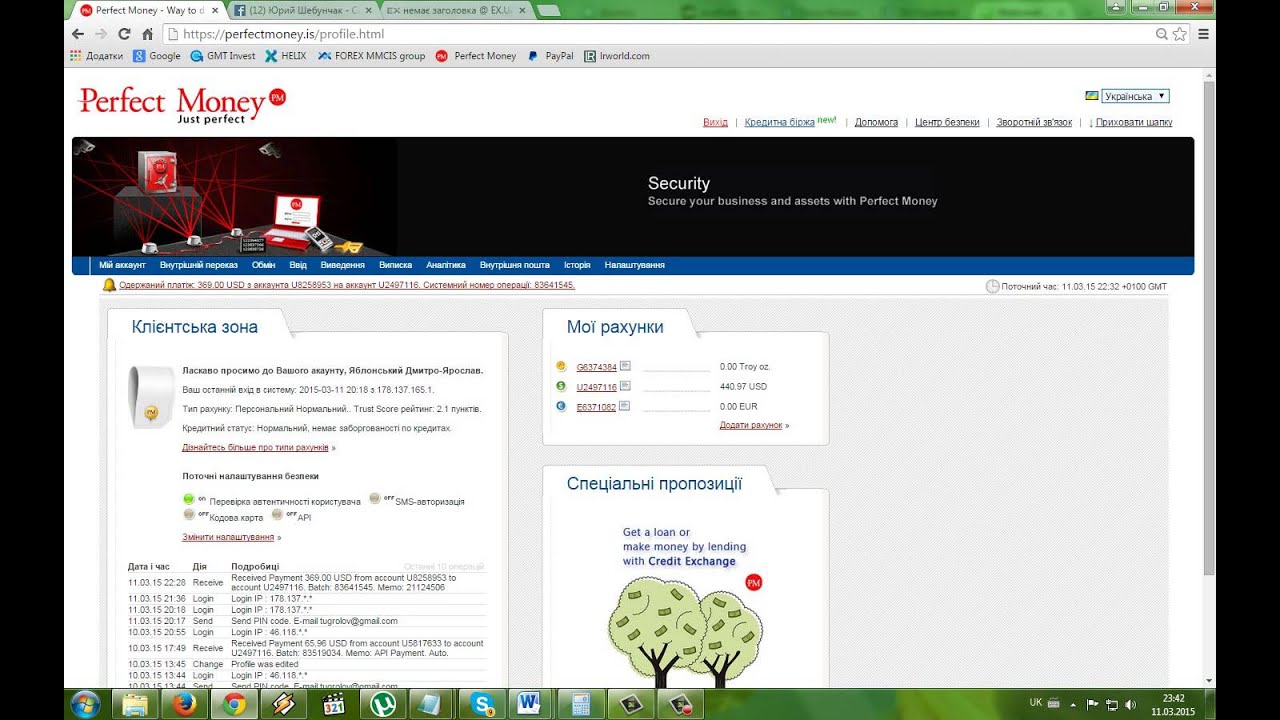Open Виписка menu item
Screen dimensions: 1280x720
(x=396, y=265)
